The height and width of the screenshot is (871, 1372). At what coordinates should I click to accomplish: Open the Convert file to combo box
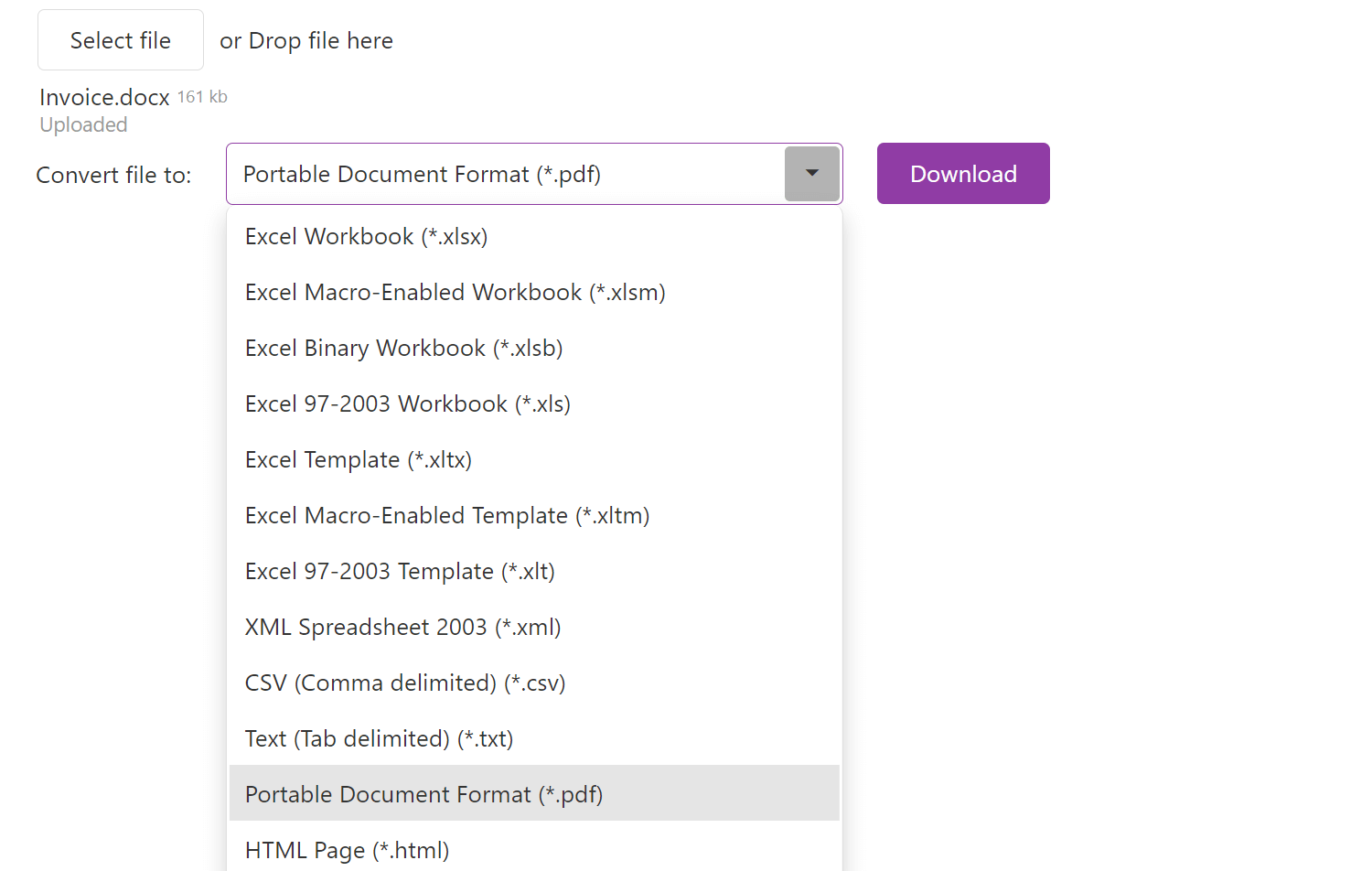pyautogui.click(x=505, y=174)
